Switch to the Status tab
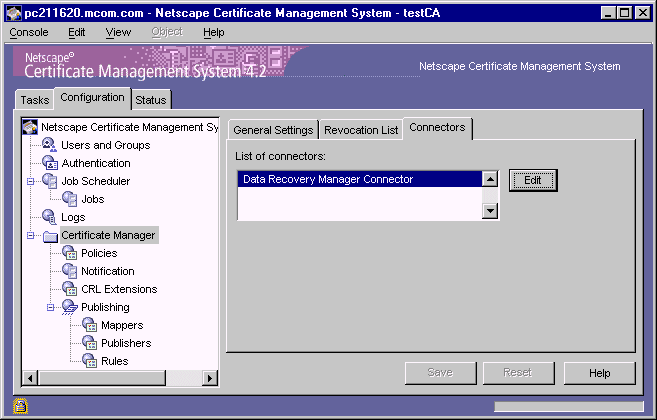 tap(151, 100)
